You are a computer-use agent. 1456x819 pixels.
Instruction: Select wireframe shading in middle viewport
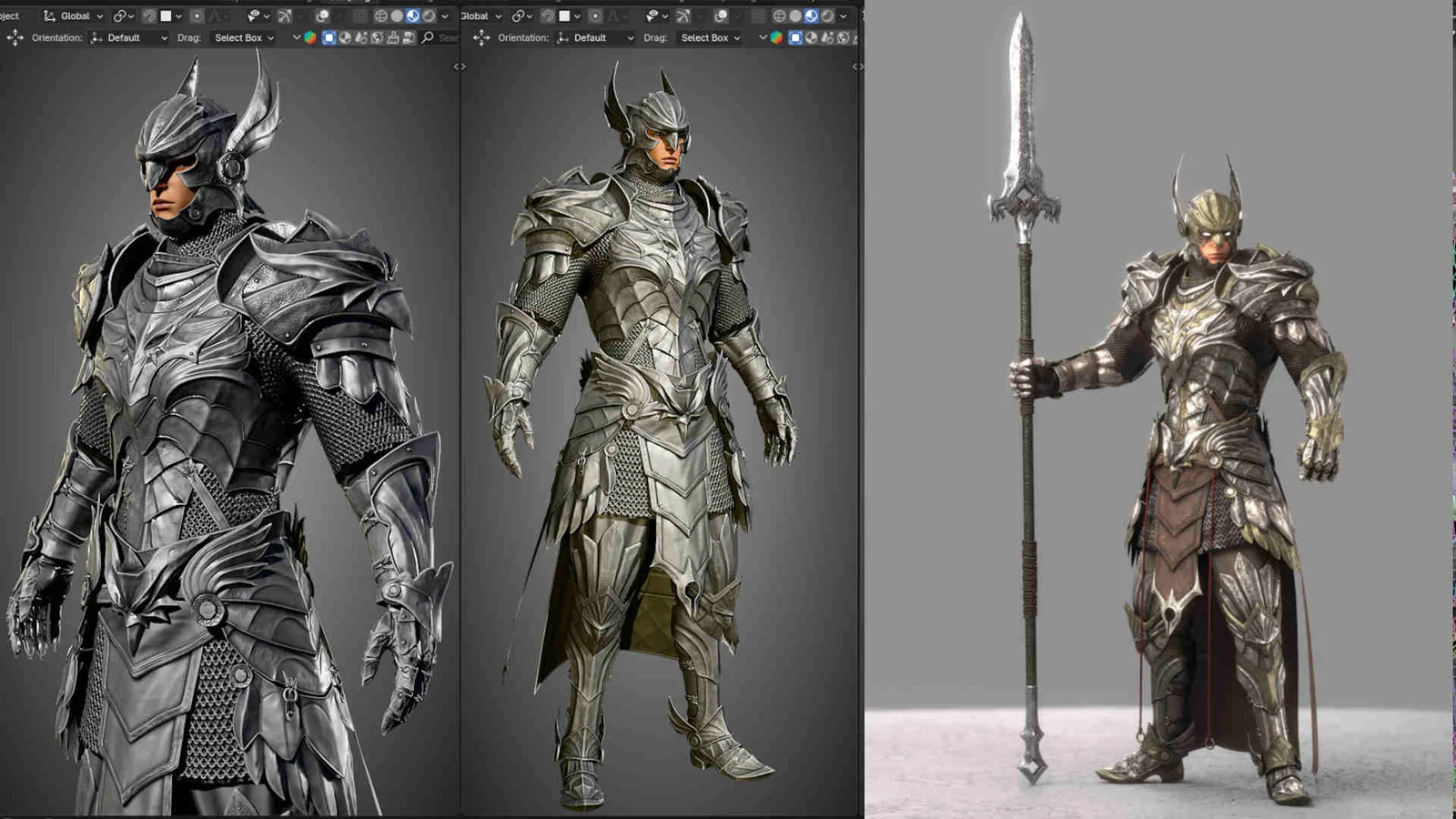pos(779,15)
